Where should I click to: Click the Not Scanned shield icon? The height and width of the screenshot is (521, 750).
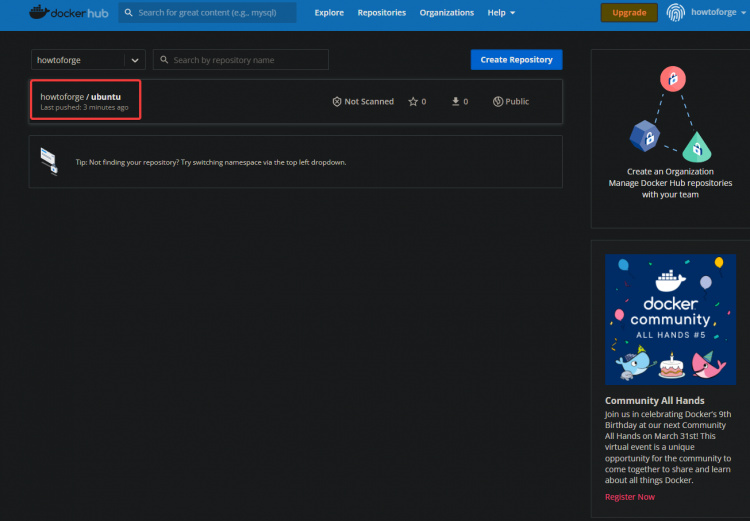[x=337, y=102]
